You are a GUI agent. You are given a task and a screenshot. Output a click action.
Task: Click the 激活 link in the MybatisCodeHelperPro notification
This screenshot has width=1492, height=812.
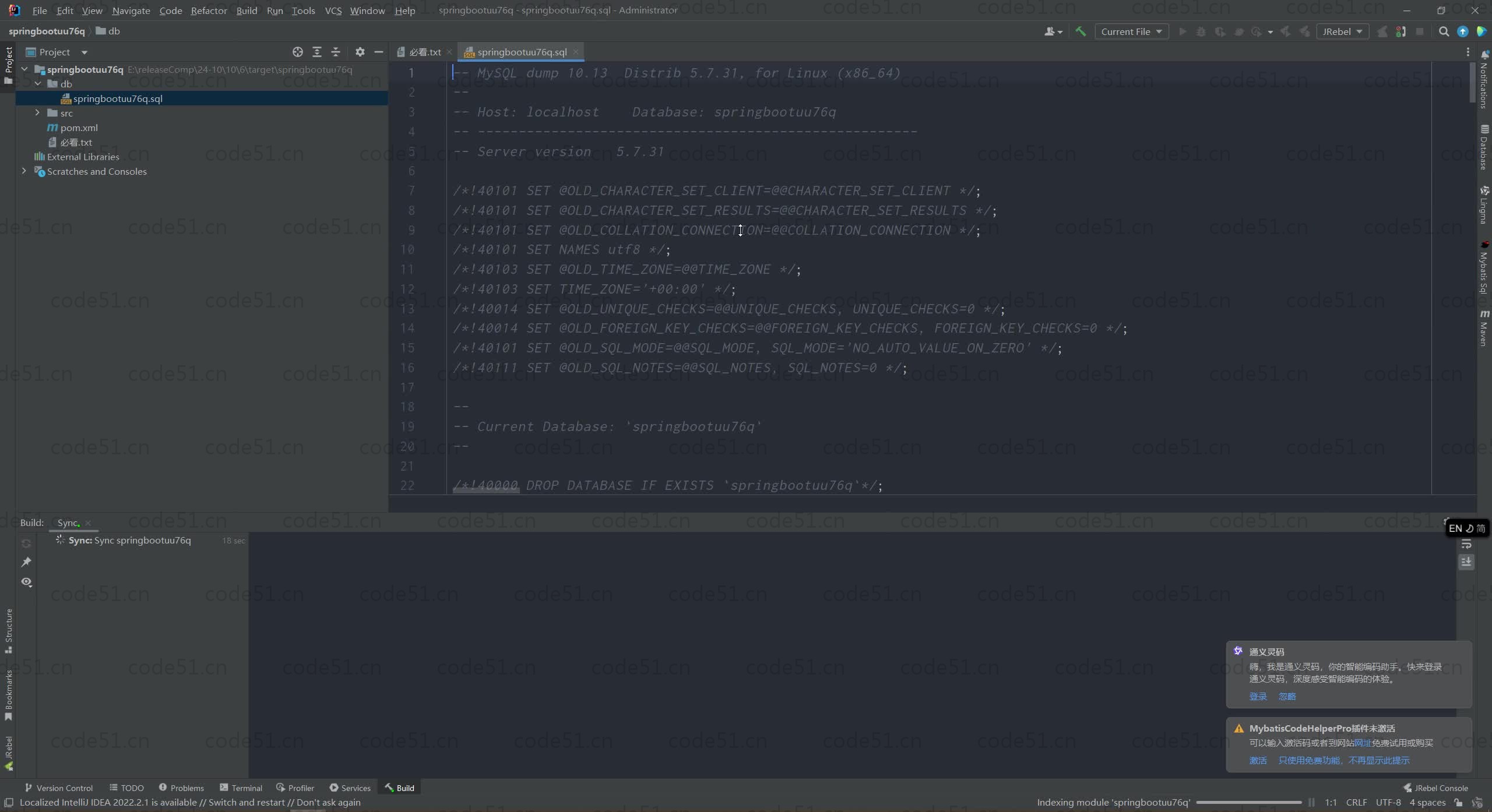point(1258,760)
